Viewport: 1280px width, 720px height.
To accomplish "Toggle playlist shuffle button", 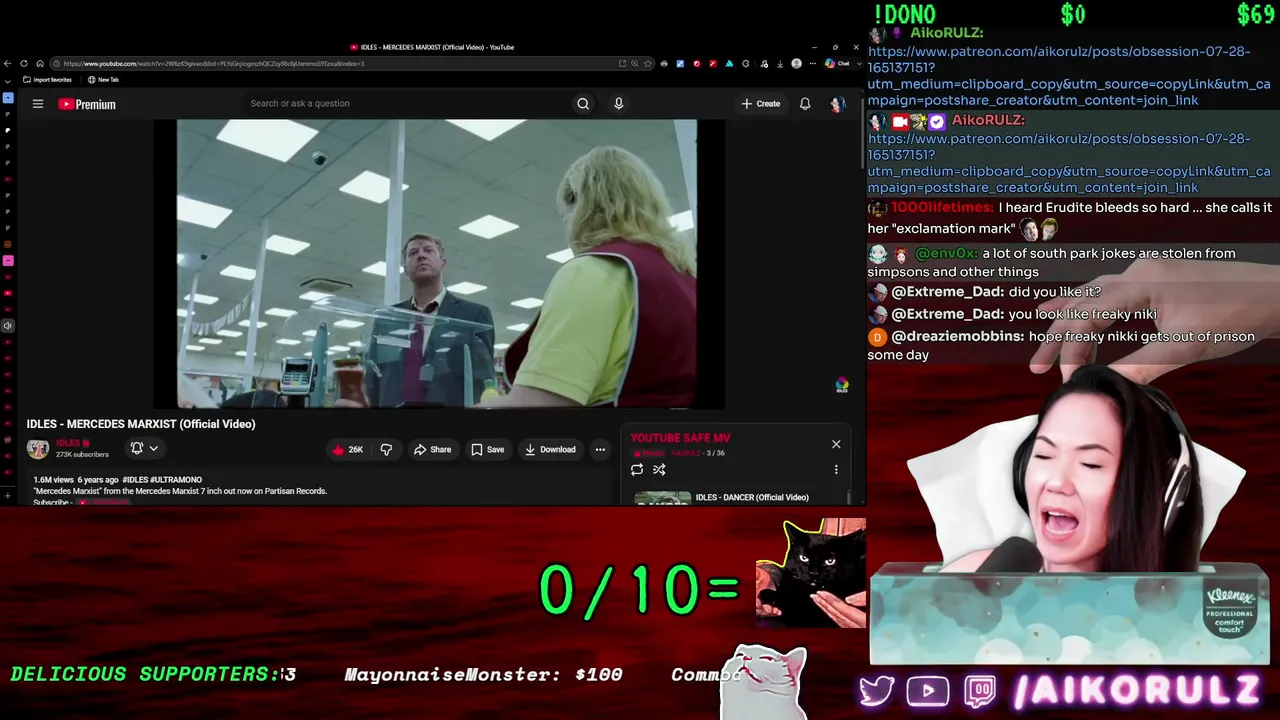I will click(659, 469).
